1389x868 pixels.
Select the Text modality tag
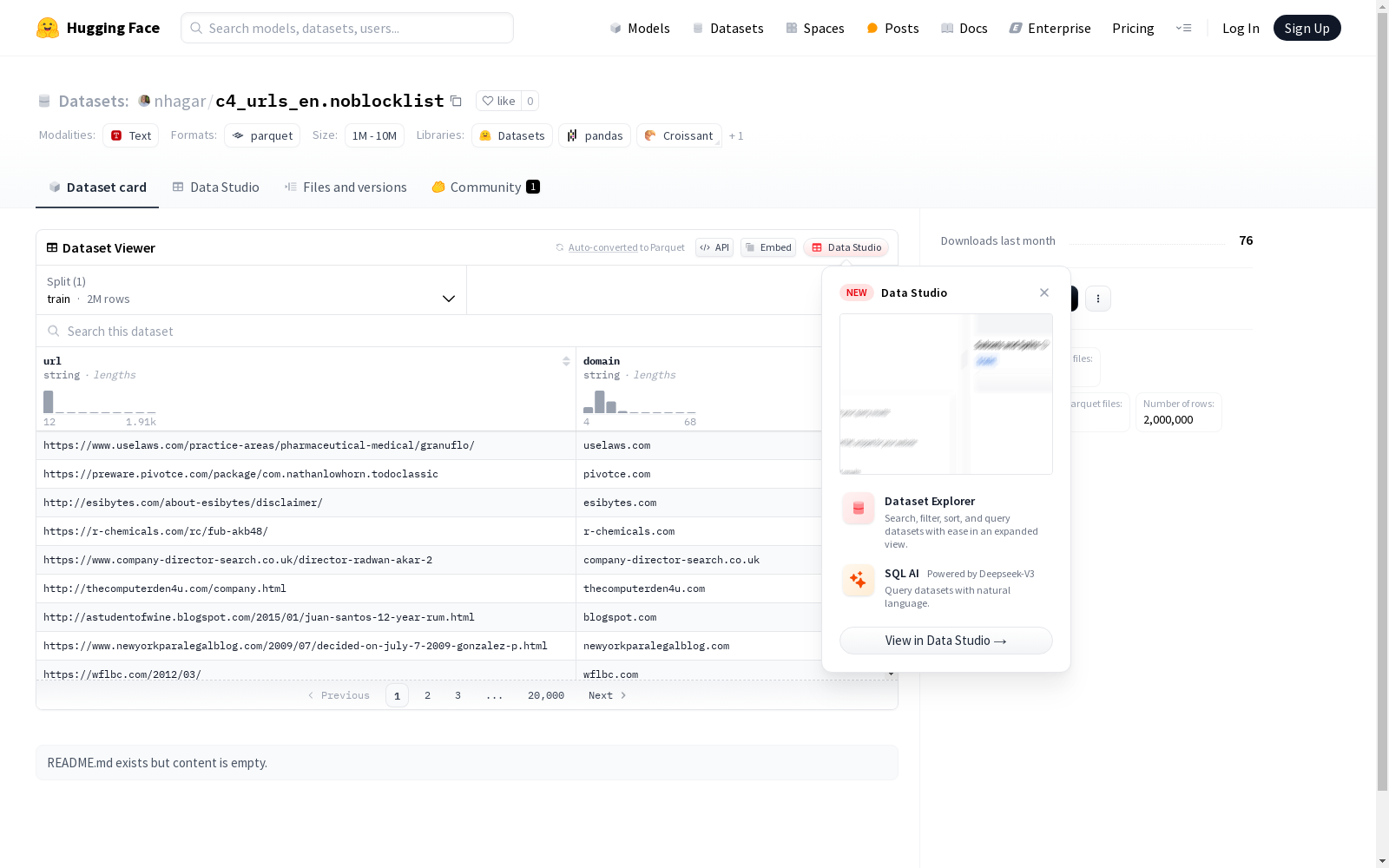pos(131,135)
